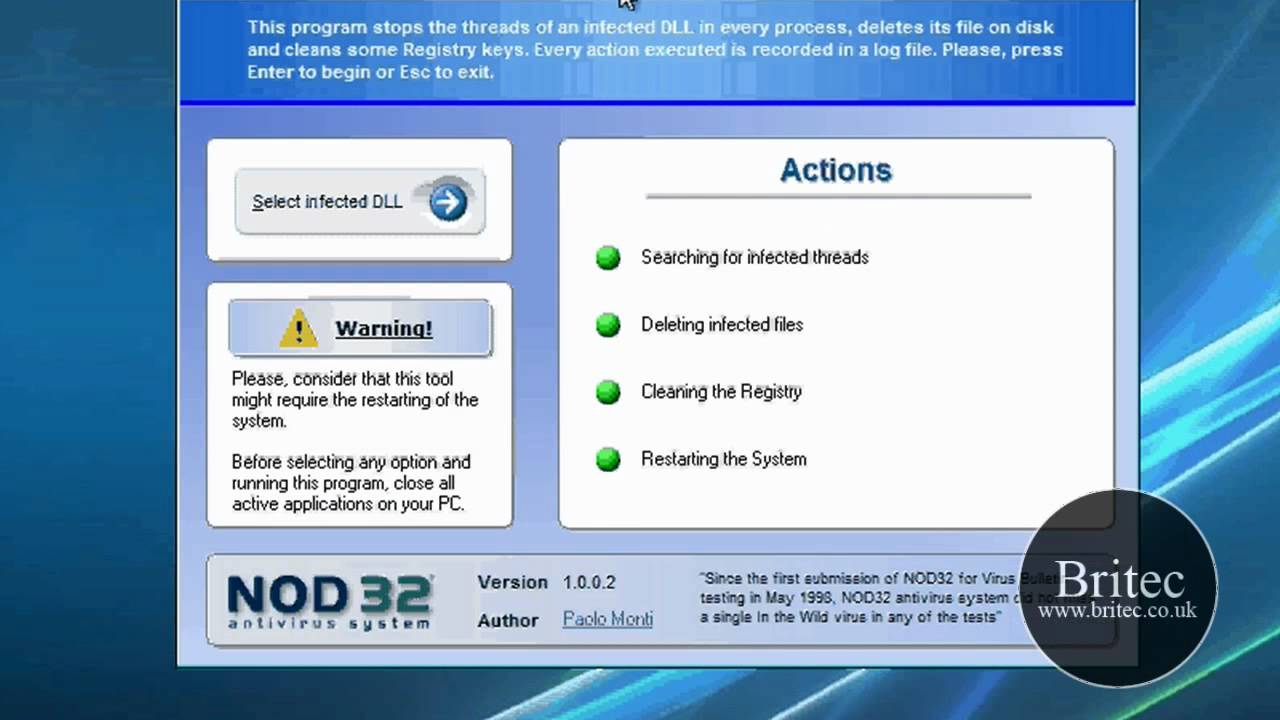The height and width of the screenshot is (720, 1280).
Task: Click the 'might require the restarting' warning paragraph
Action: click(355, 400)
